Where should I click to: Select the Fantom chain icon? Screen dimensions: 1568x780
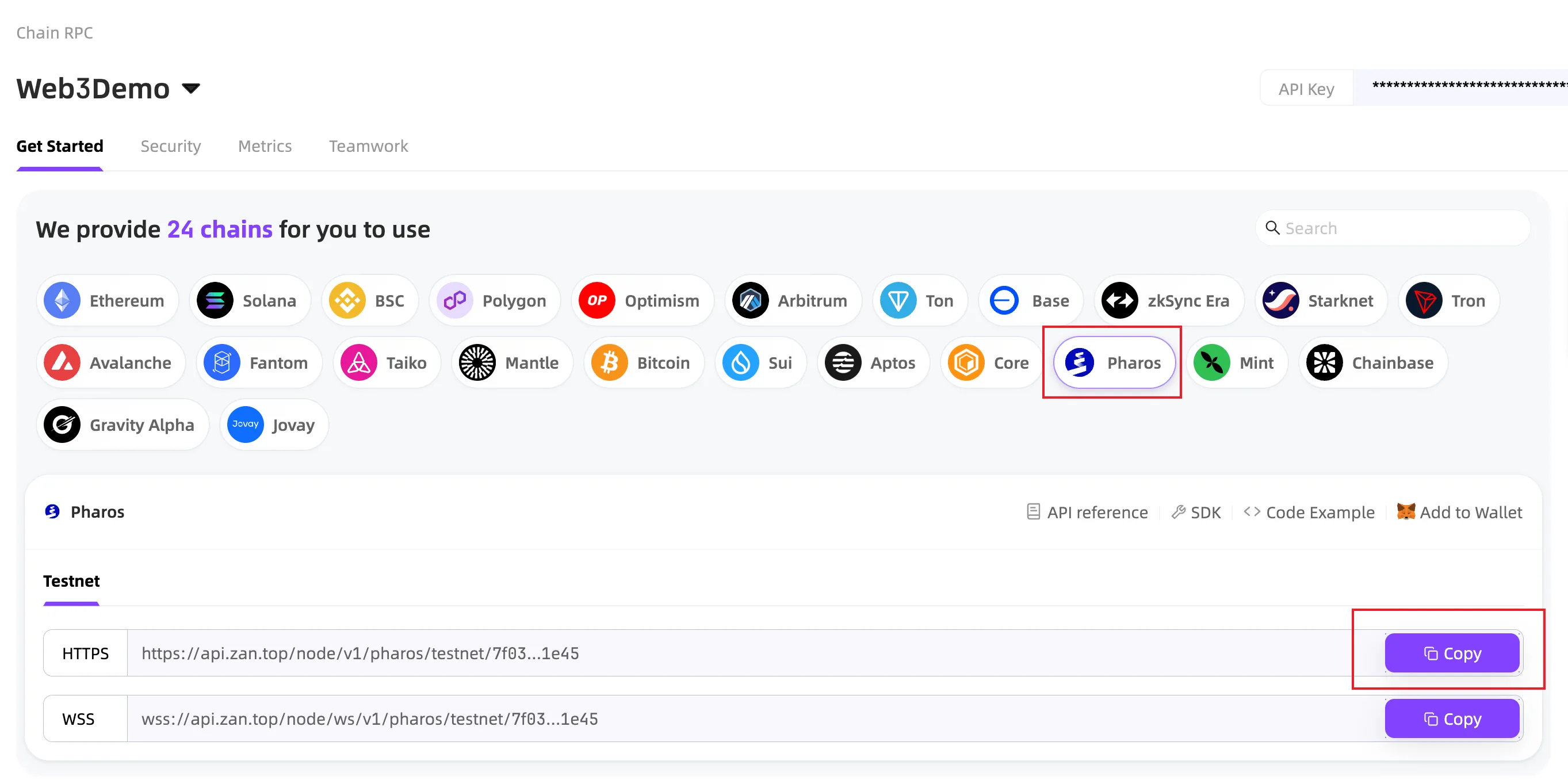[x=222, y=362]
